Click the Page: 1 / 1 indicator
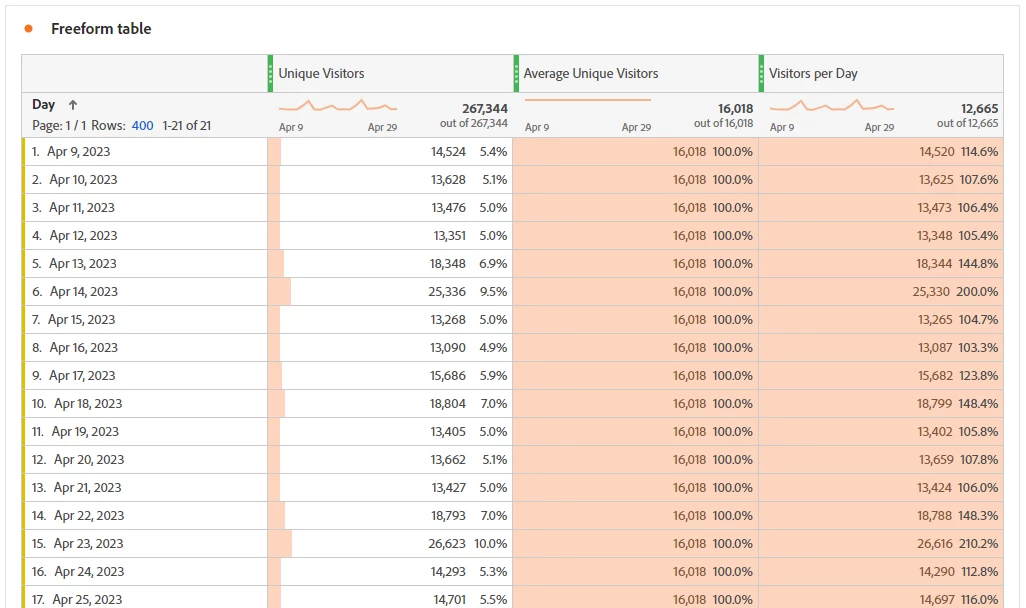 (x=59, y=126)
